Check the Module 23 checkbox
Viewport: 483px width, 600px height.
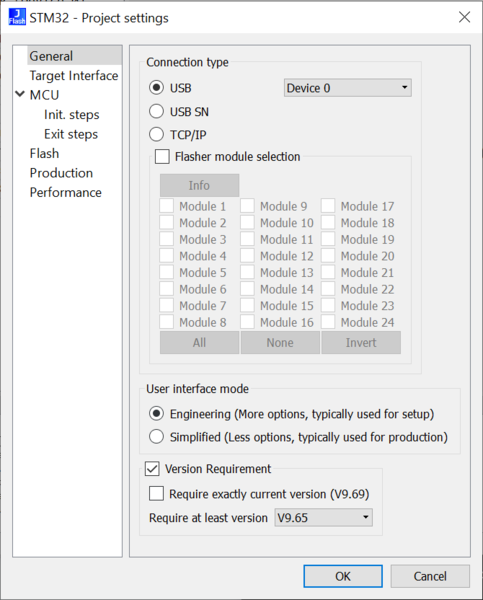coord(328,305)
